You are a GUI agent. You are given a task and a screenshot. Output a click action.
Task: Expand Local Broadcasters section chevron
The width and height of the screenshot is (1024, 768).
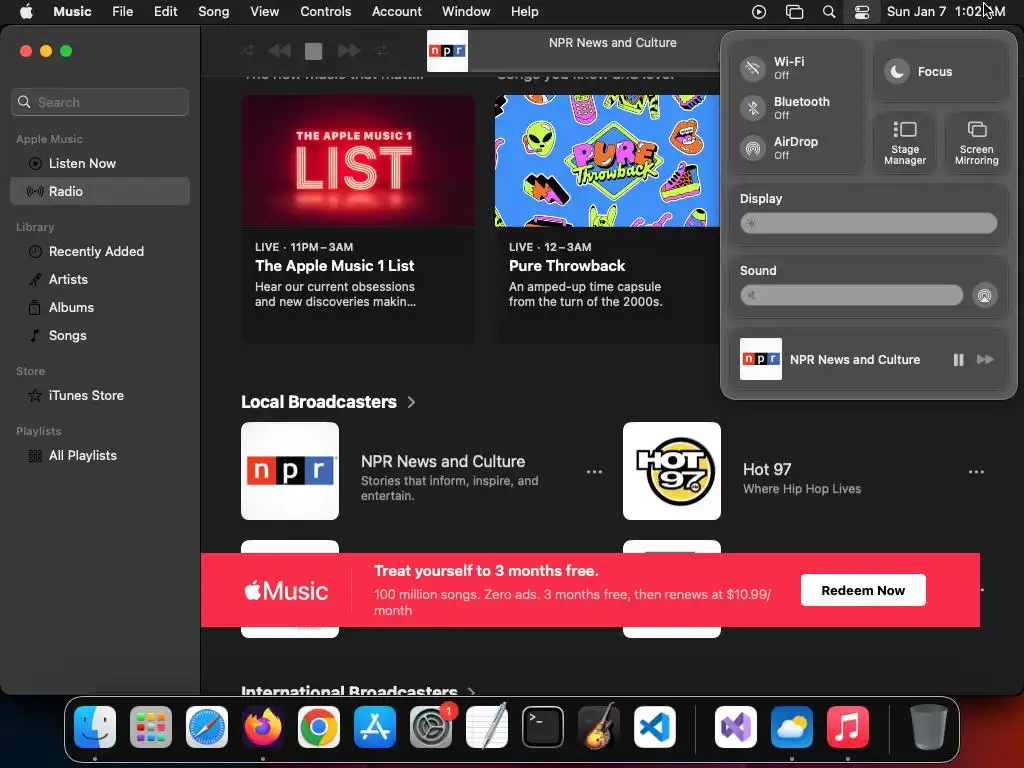(411, 402)
